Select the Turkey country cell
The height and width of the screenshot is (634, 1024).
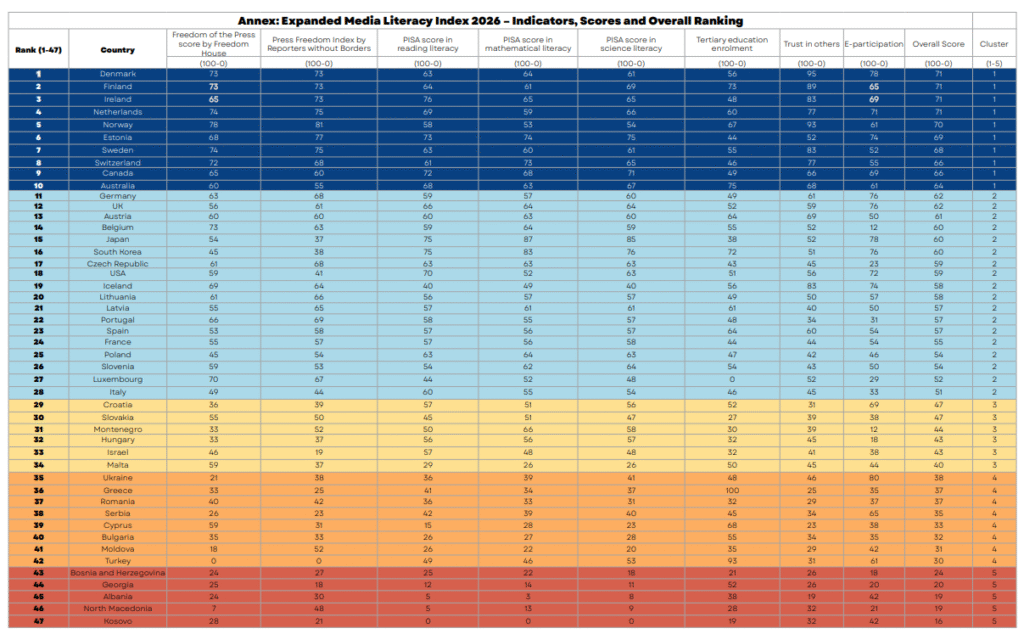click(118, 561)
